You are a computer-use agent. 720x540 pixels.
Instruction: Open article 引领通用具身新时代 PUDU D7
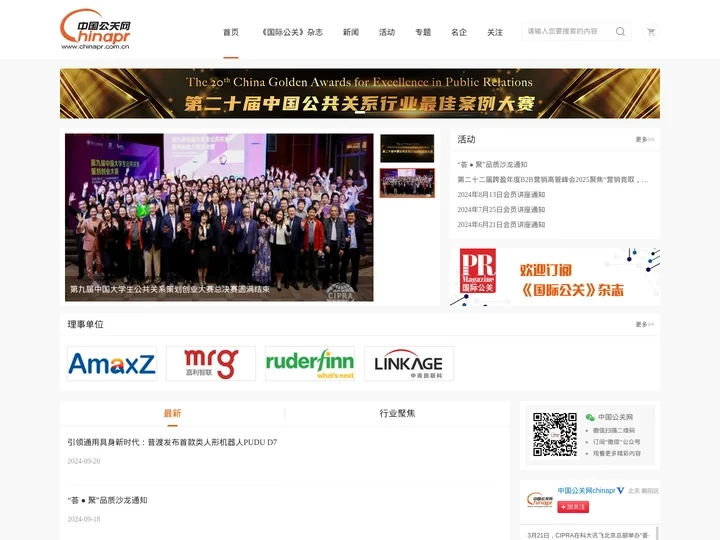pyautogui.click(x=172, y=442)
